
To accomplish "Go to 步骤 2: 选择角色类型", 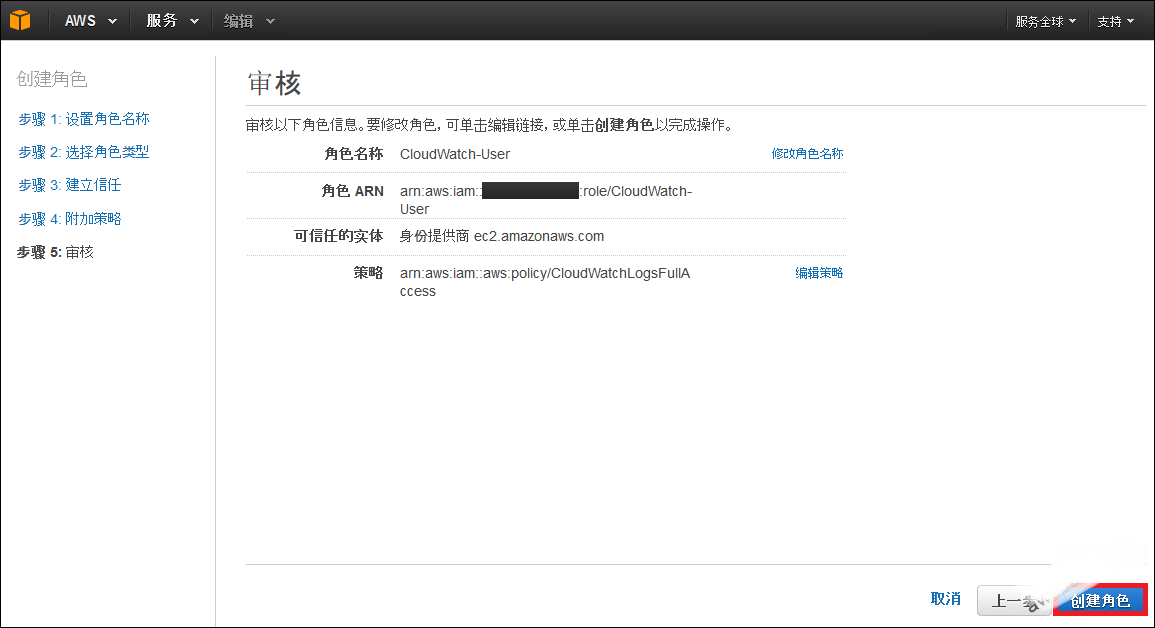I will coord(83,152).
